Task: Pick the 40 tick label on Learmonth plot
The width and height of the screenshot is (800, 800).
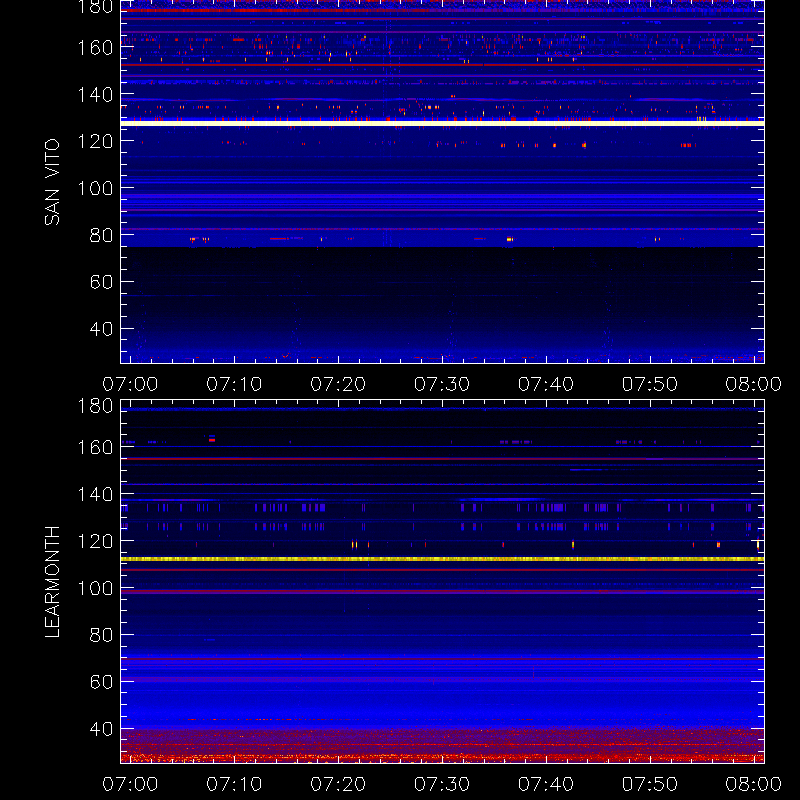Action: pyautogui.click(x=101, y=729)
